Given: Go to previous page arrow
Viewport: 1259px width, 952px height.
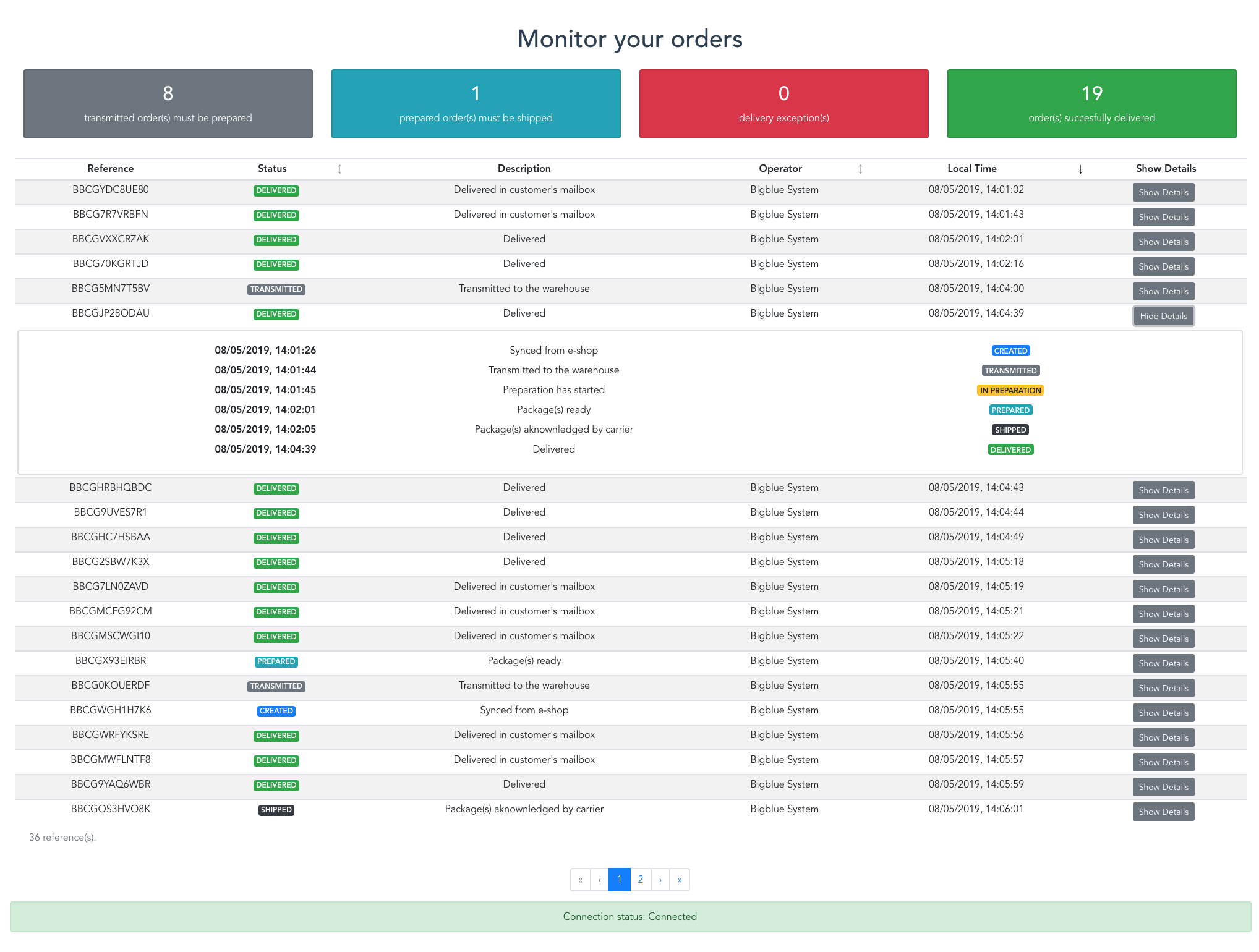Looking at the screenshot, I should coord(599,880).
